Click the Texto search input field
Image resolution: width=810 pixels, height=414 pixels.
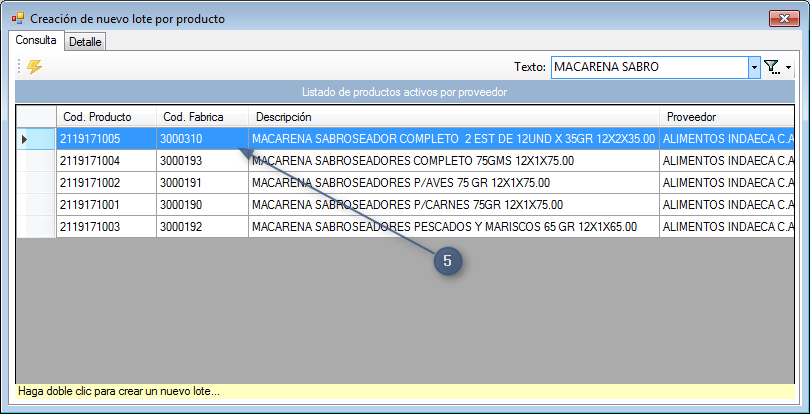(x=650, y=67)
